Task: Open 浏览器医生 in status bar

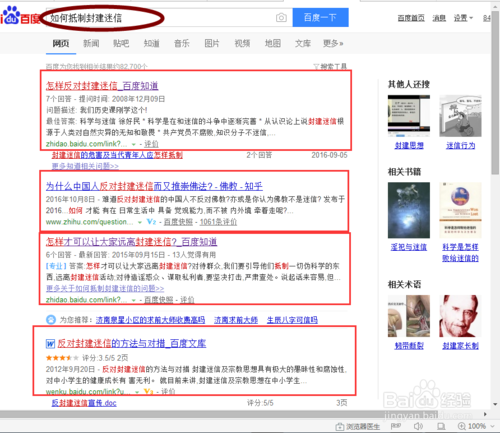Action: [357, 426]
